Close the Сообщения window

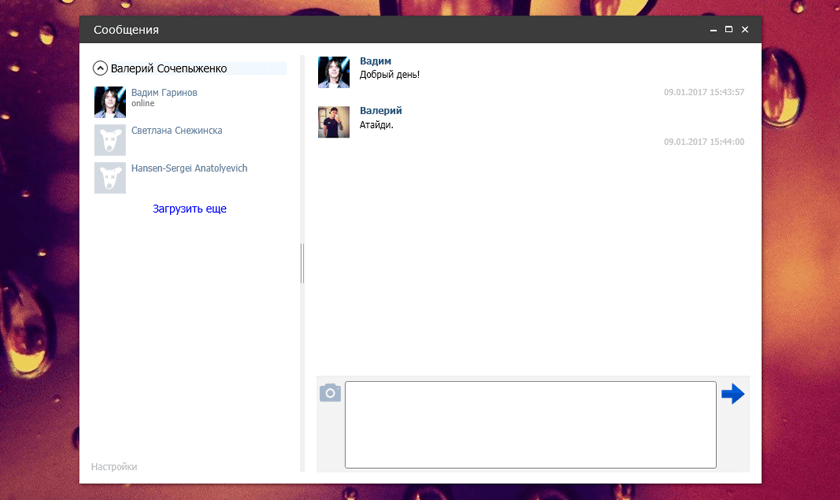tap(745, 29)
